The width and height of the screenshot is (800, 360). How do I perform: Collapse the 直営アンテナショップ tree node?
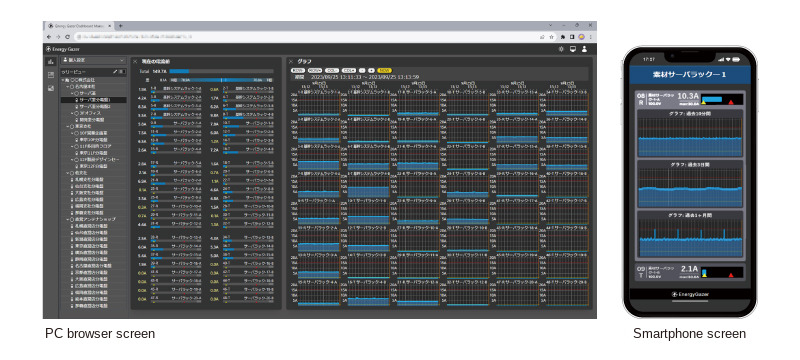click(x=67, y=219)
